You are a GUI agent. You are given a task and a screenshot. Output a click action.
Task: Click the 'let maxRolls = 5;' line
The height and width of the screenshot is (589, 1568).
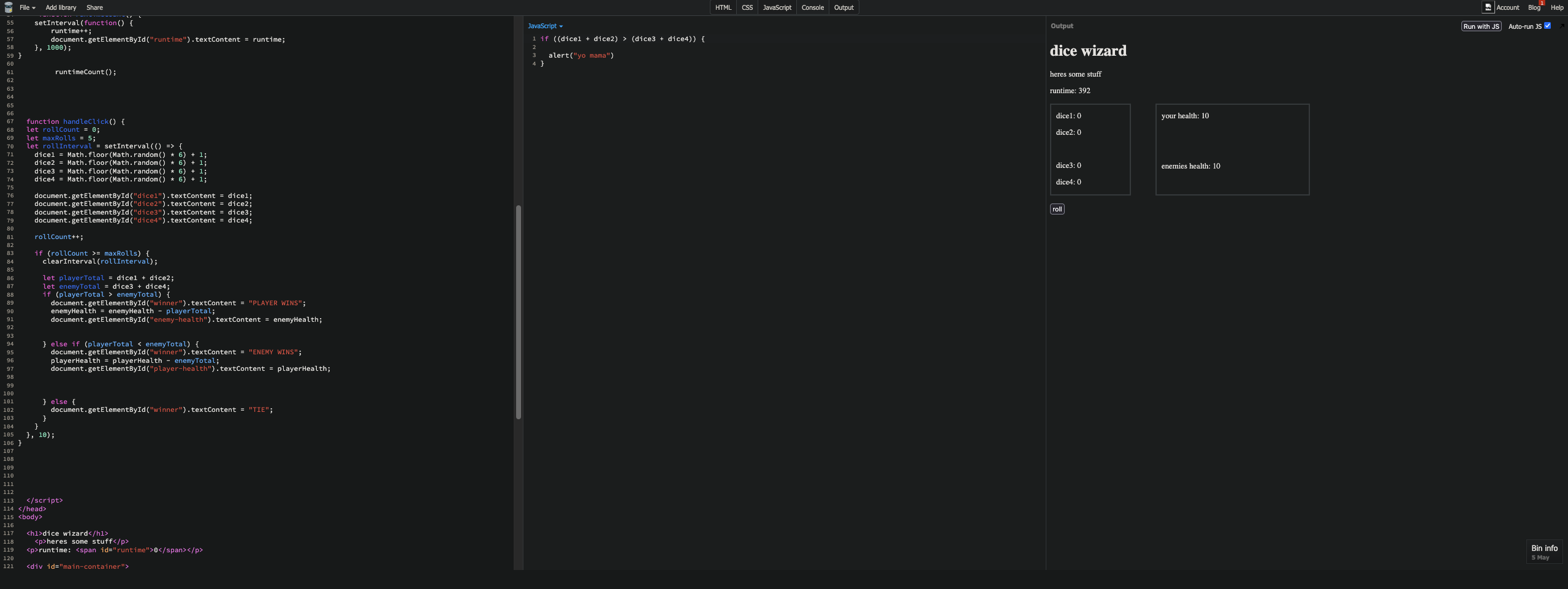61,138
